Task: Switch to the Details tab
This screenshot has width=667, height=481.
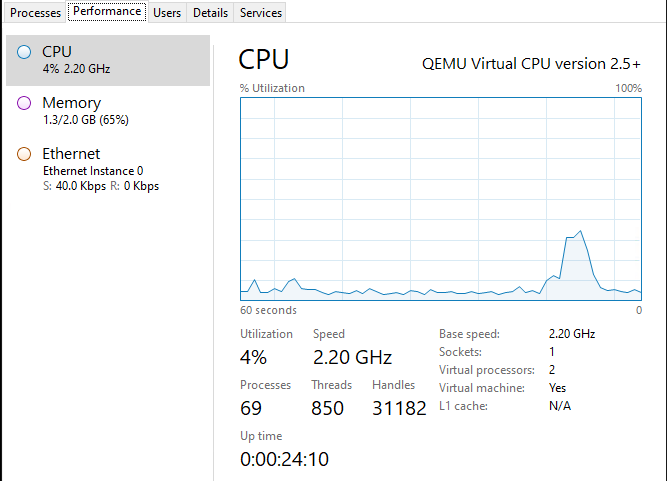Action: 210,13
